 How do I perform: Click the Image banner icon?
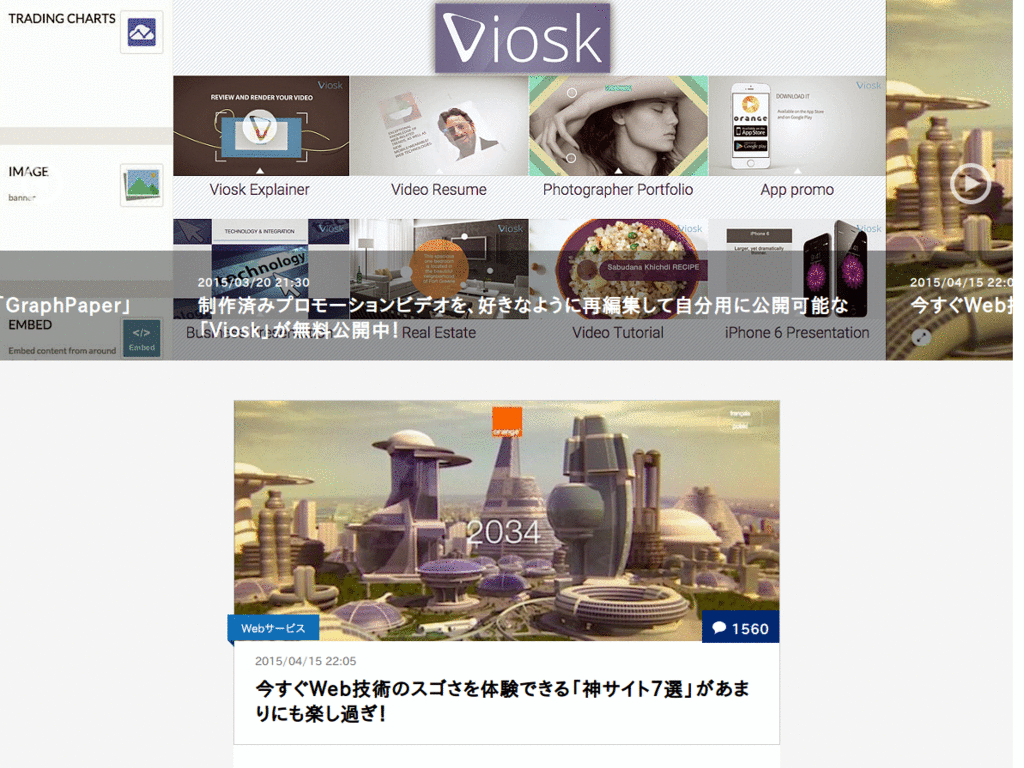click(x=142, y=185)
